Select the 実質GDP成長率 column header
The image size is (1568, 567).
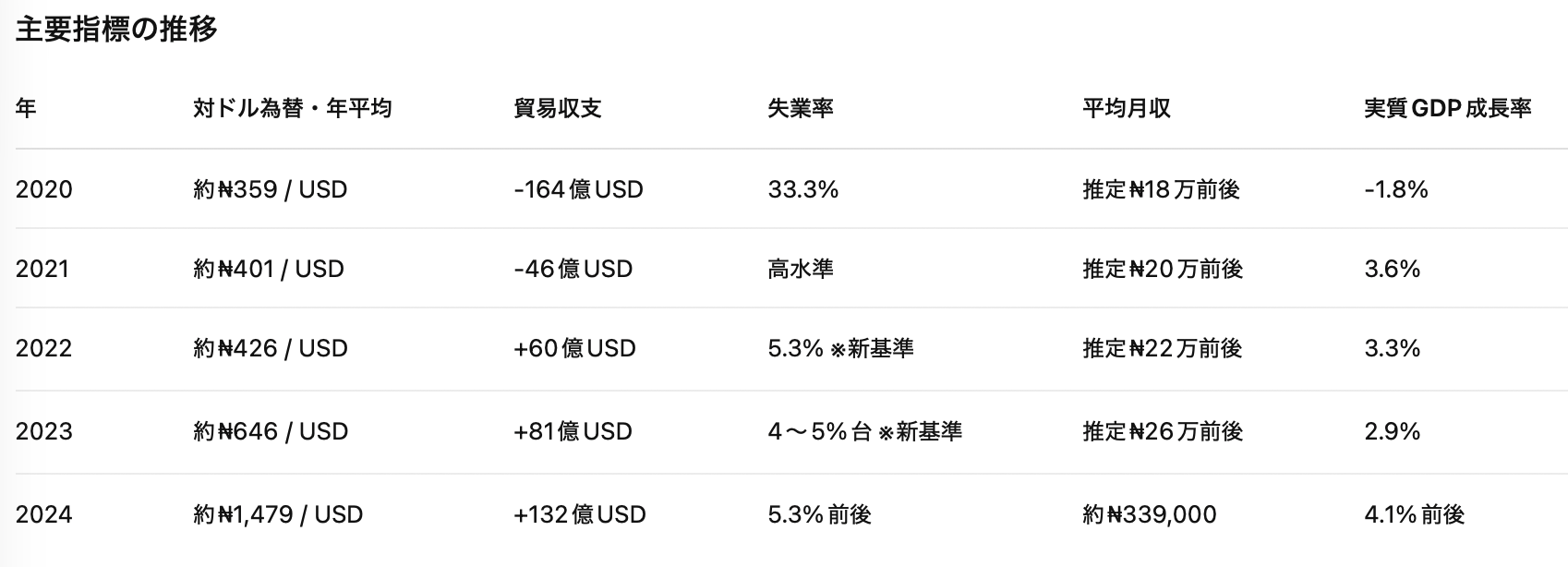(1447, 108)
